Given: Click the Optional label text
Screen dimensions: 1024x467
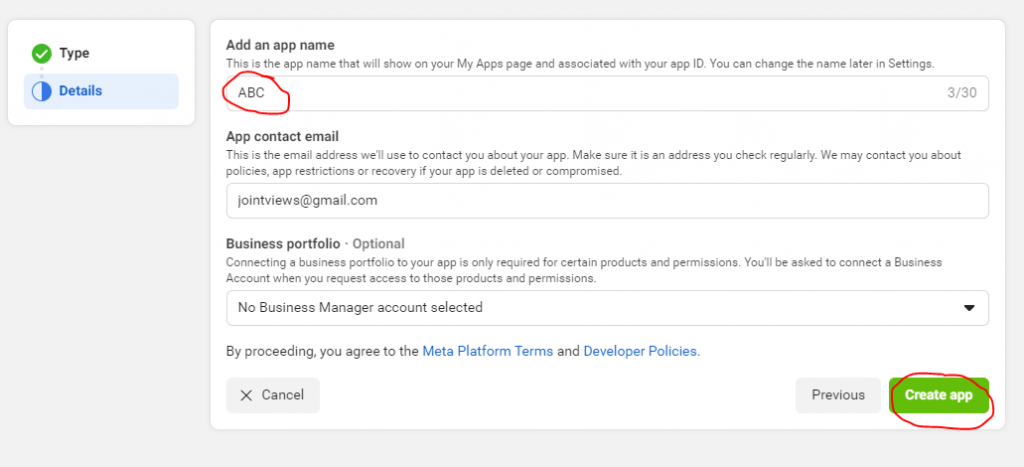Looking at the screenshot, I should (x=379, y=244).
